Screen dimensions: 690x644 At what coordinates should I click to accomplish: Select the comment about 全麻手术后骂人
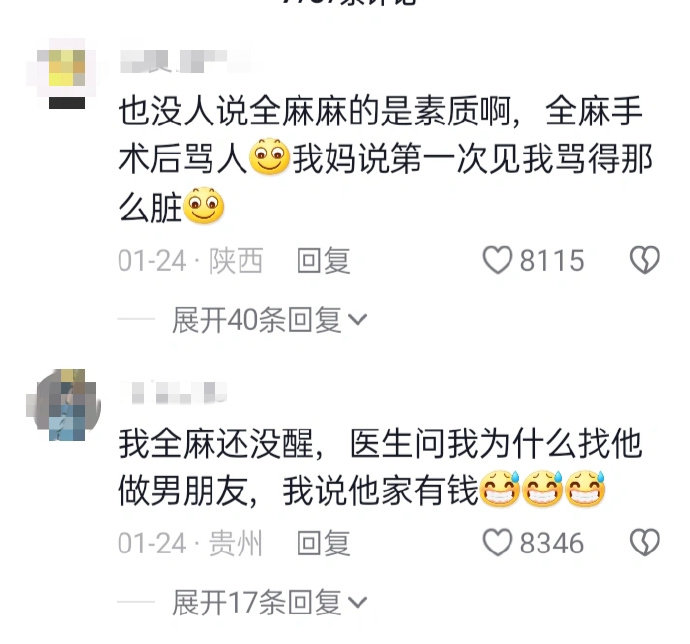click(385, 158)
